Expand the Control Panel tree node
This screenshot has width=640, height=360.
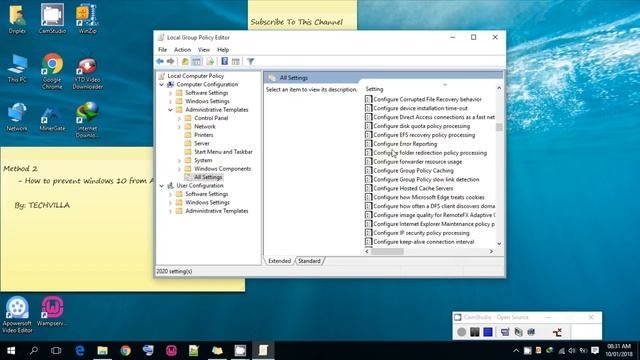coord(179,118)
